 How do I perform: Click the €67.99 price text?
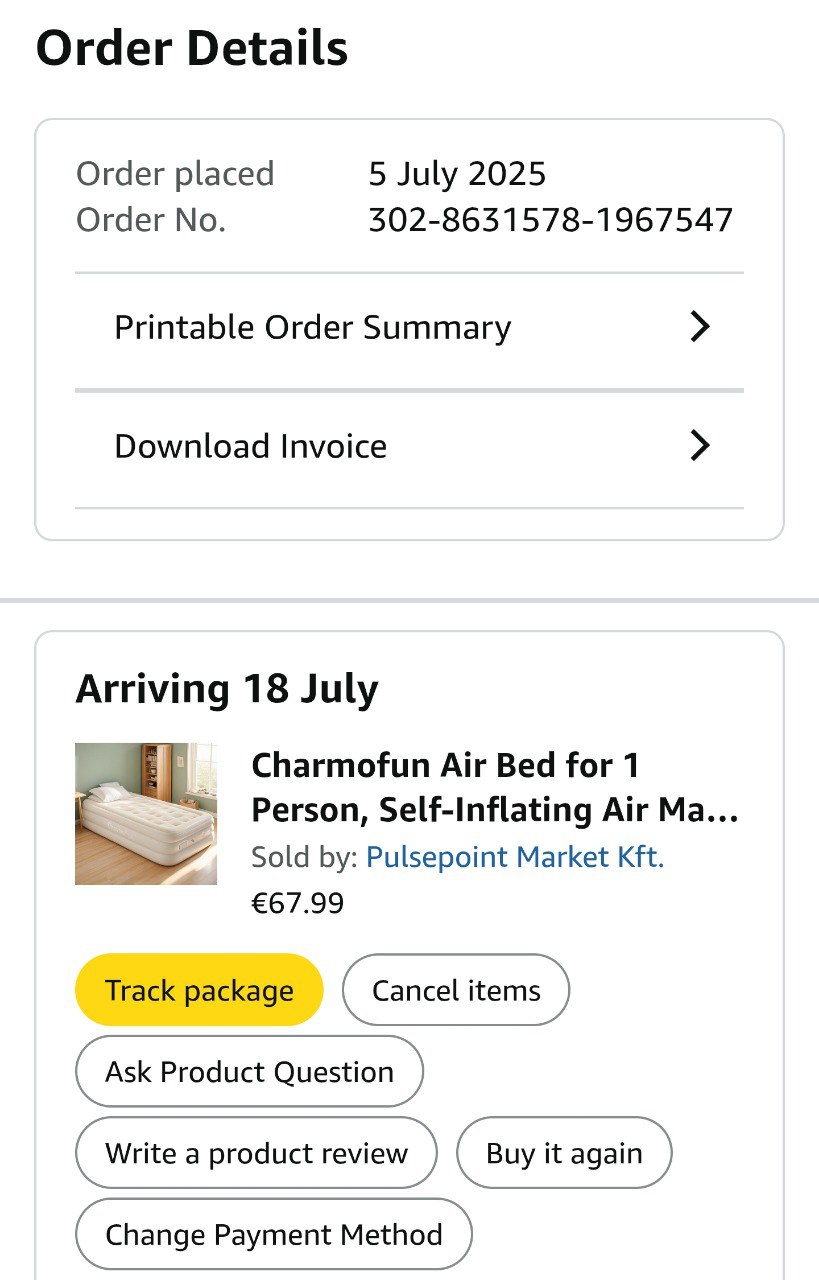pyautogui.click(x=297, y=903)
